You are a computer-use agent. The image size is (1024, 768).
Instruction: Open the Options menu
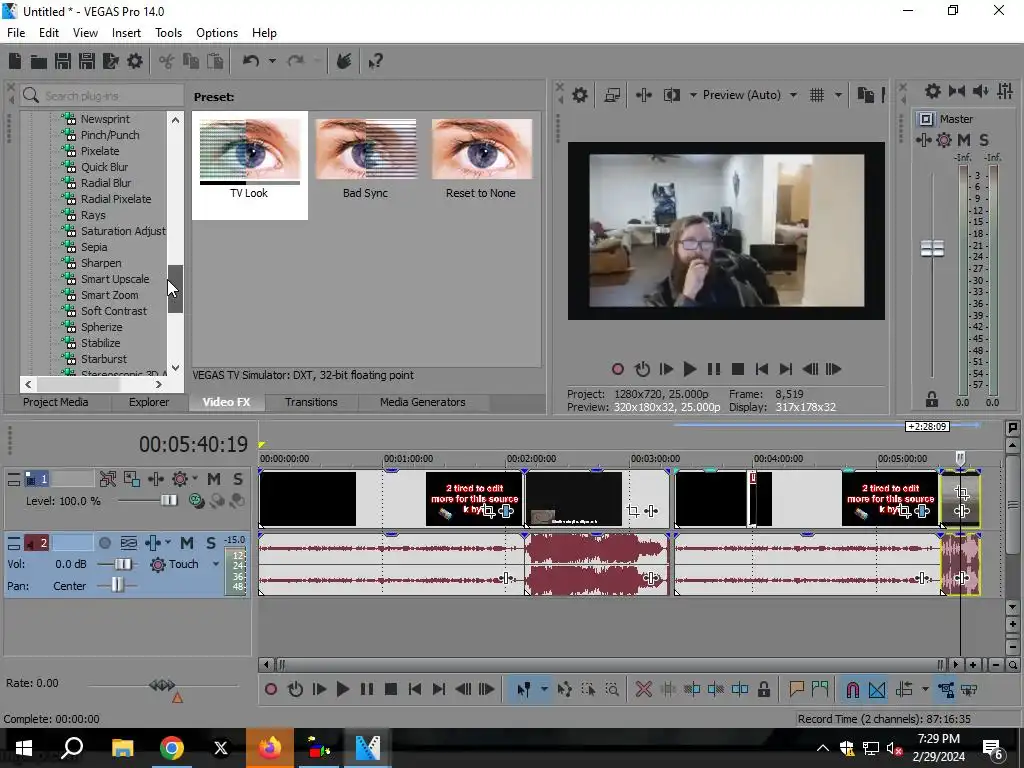click(x=217, y=33)
